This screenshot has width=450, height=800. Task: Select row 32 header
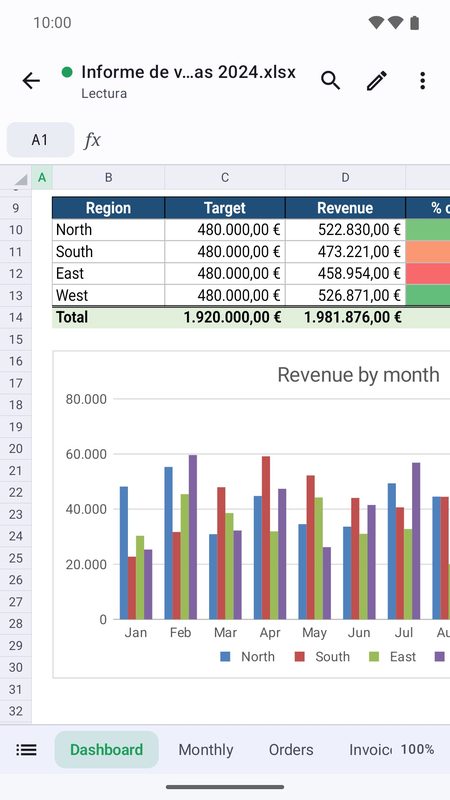click(15, 711)
